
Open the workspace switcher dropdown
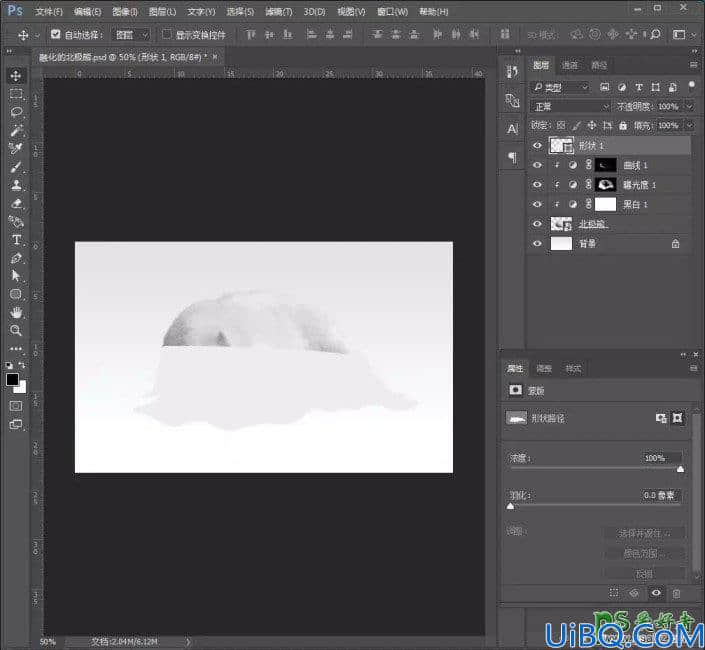[x=682, y=34]
